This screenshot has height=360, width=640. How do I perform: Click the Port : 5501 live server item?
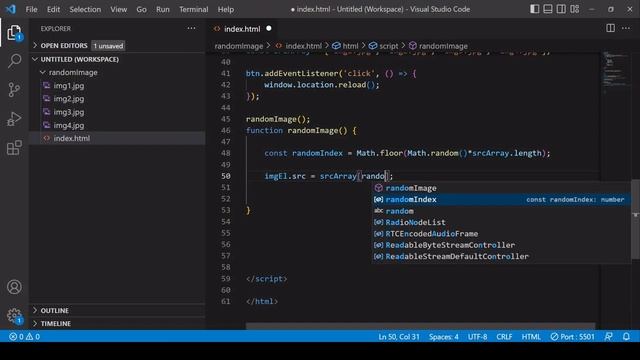572,337
